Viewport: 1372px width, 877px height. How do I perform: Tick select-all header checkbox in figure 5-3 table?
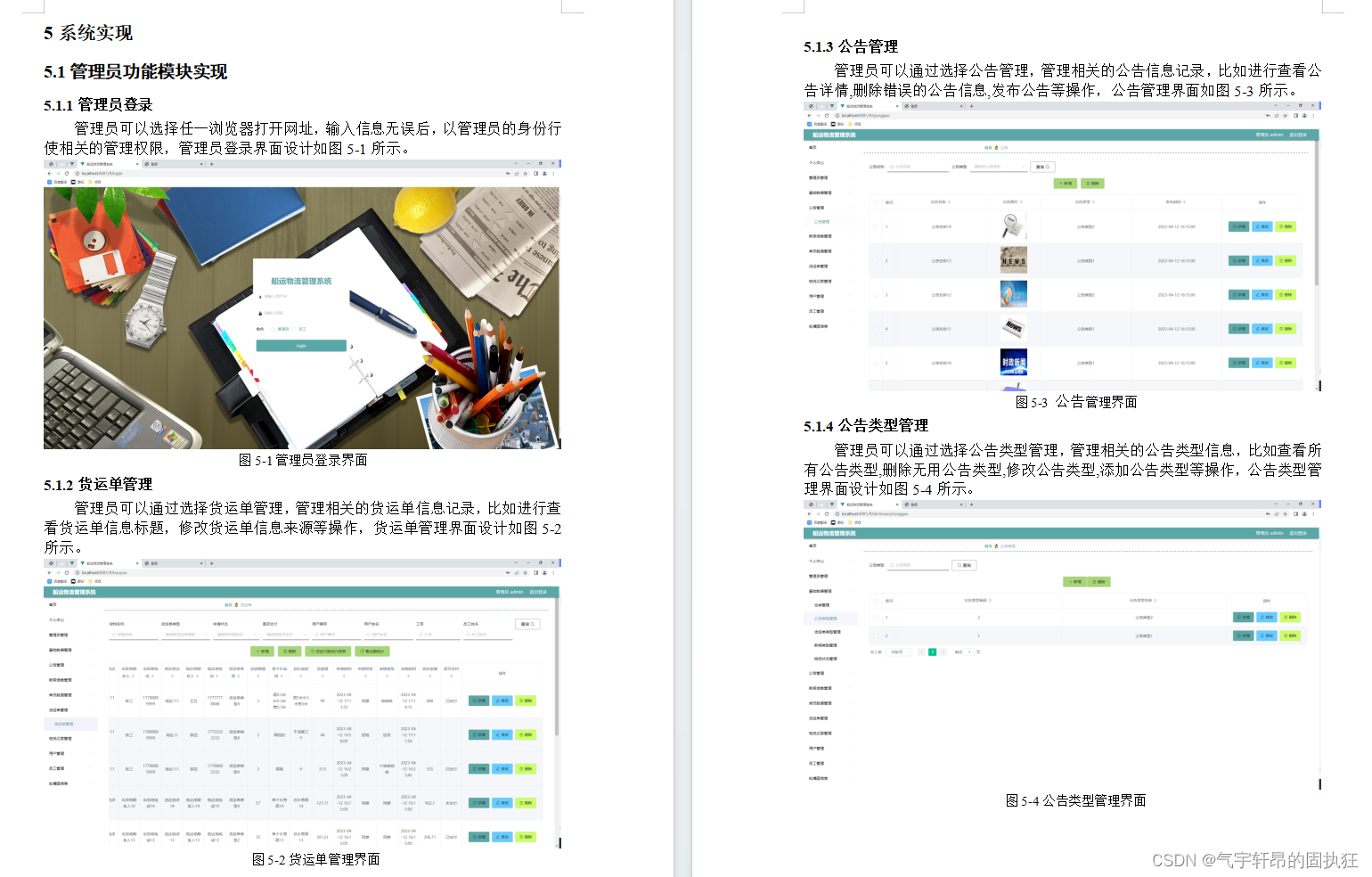coord(876,202)
